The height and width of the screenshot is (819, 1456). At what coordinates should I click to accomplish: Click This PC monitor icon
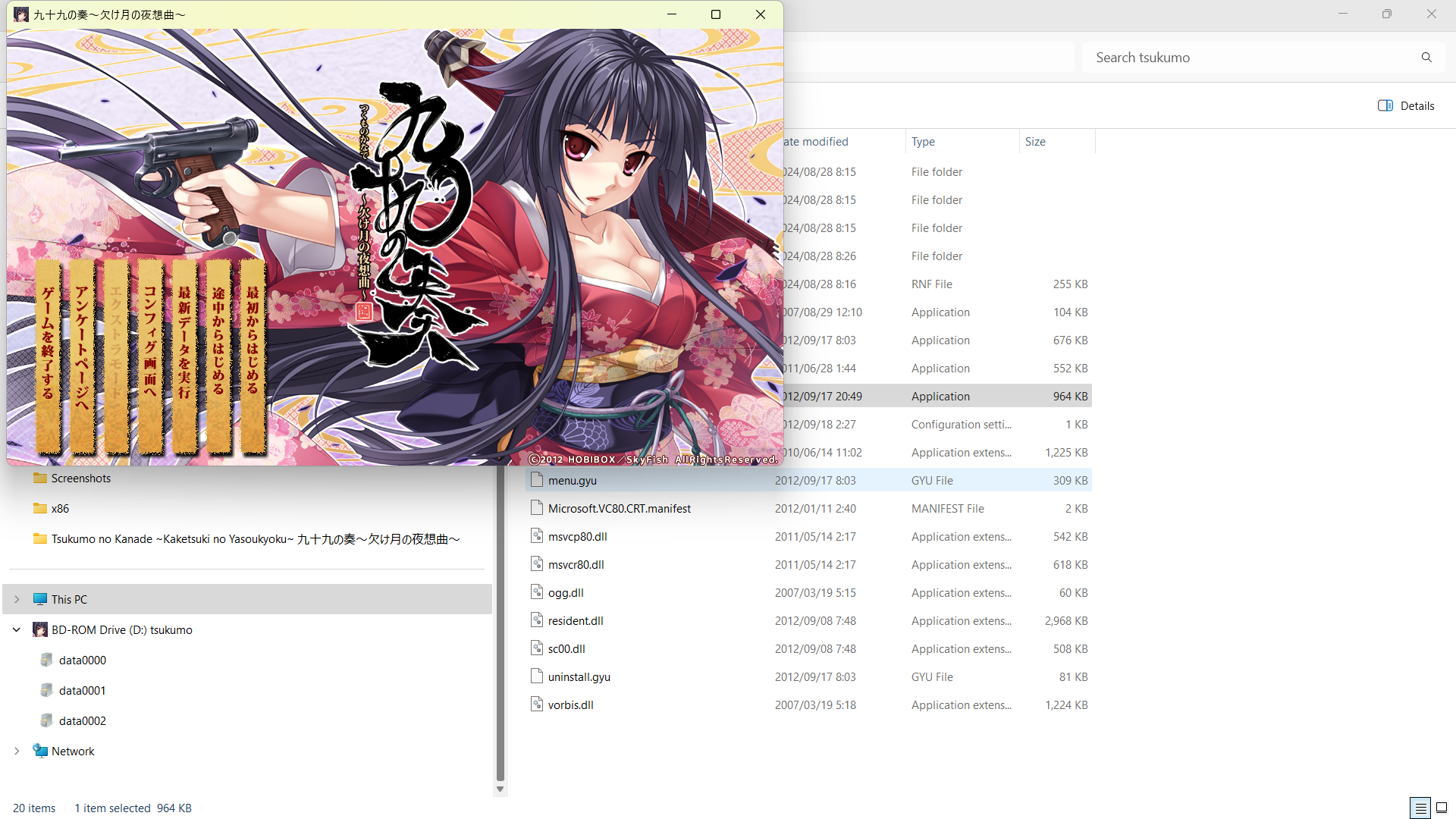tap(40, 599)
